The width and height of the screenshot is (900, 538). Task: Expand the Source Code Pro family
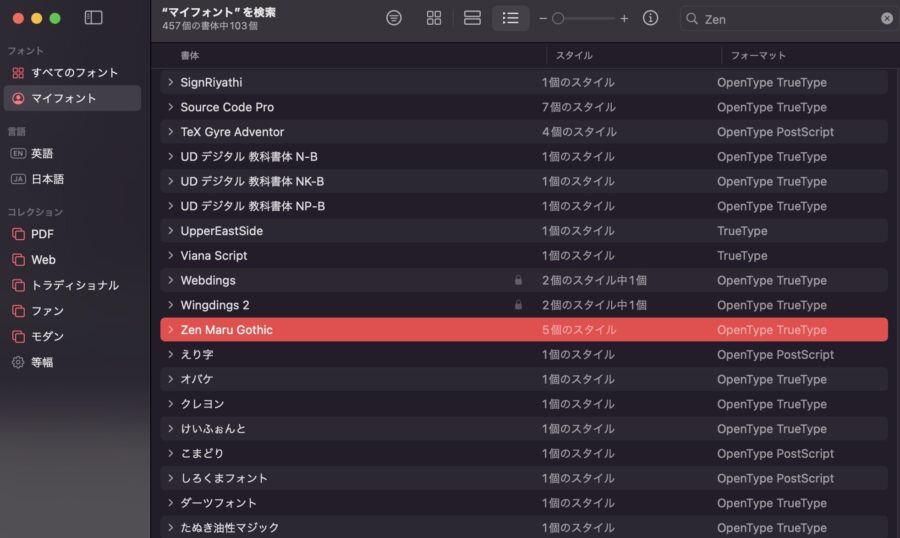click(x=170, y=107)
